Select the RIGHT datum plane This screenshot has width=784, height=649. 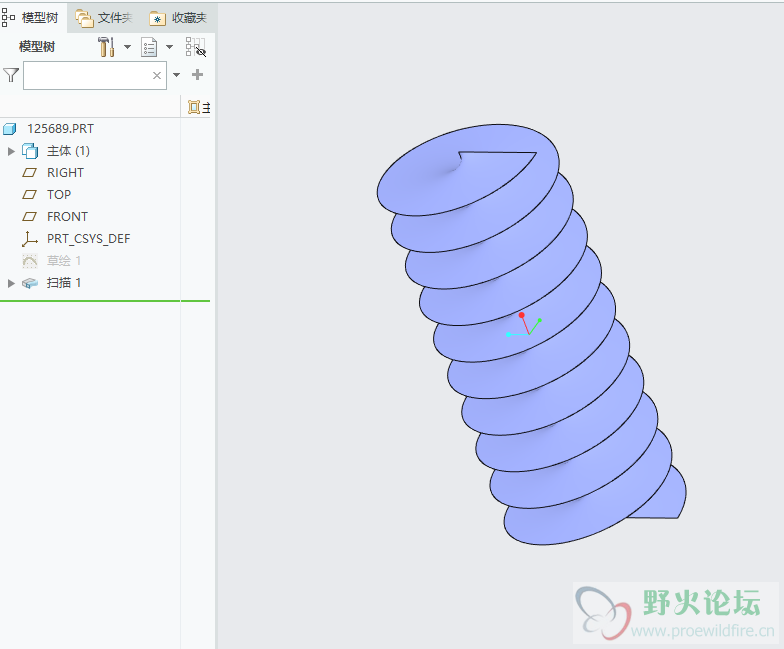(x=66, y=173)
